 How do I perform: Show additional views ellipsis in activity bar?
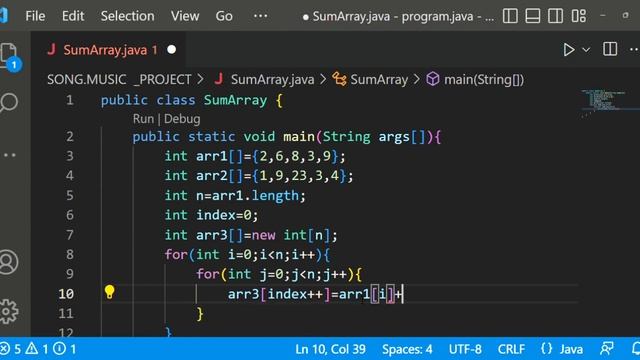click(9, 155)
